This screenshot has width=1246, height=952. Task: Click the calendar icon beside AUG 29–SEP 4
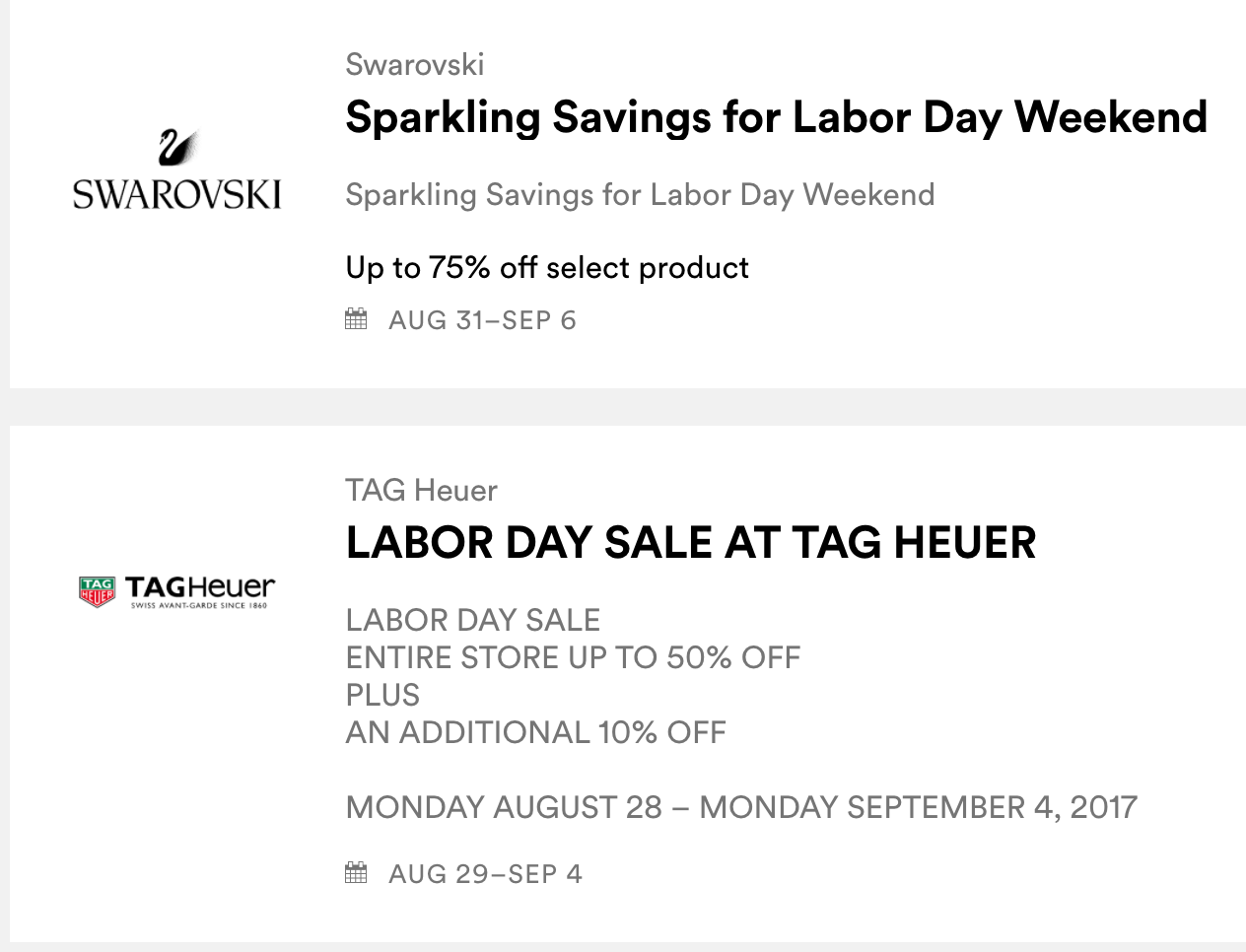[356, 873]
